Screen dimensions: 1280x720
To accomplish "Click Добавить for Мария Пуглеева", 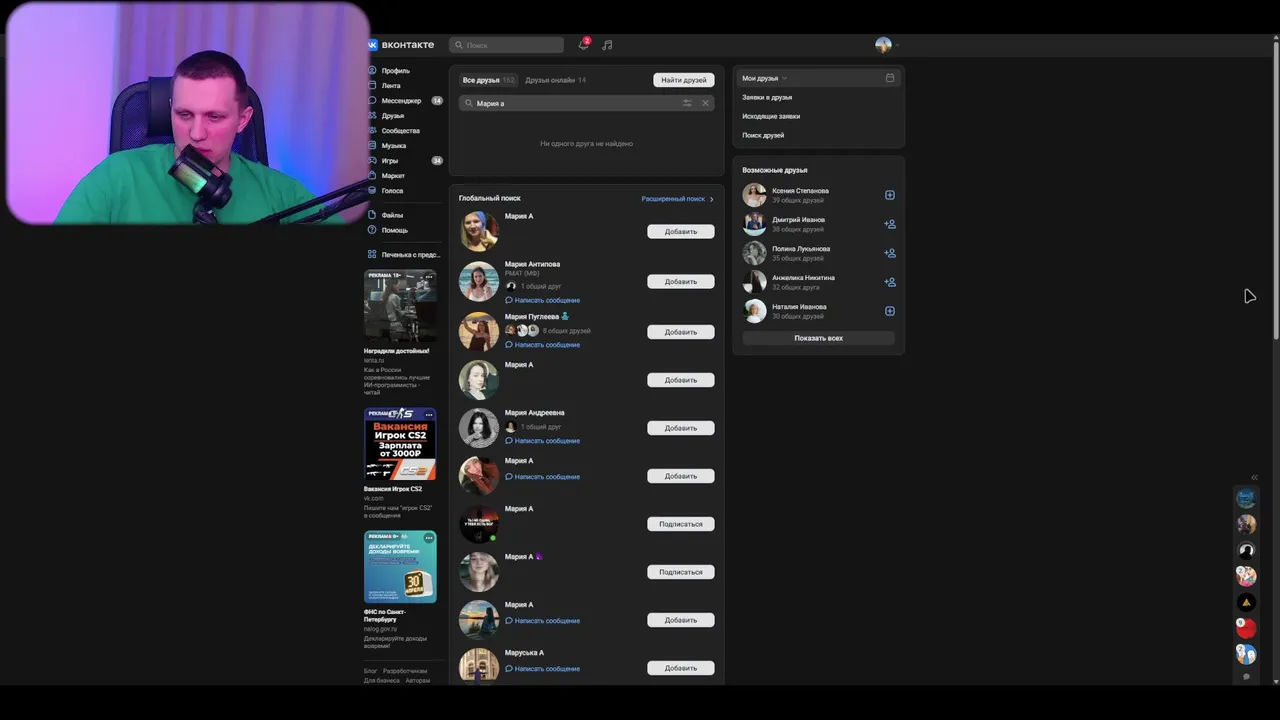I will point(681,332).
